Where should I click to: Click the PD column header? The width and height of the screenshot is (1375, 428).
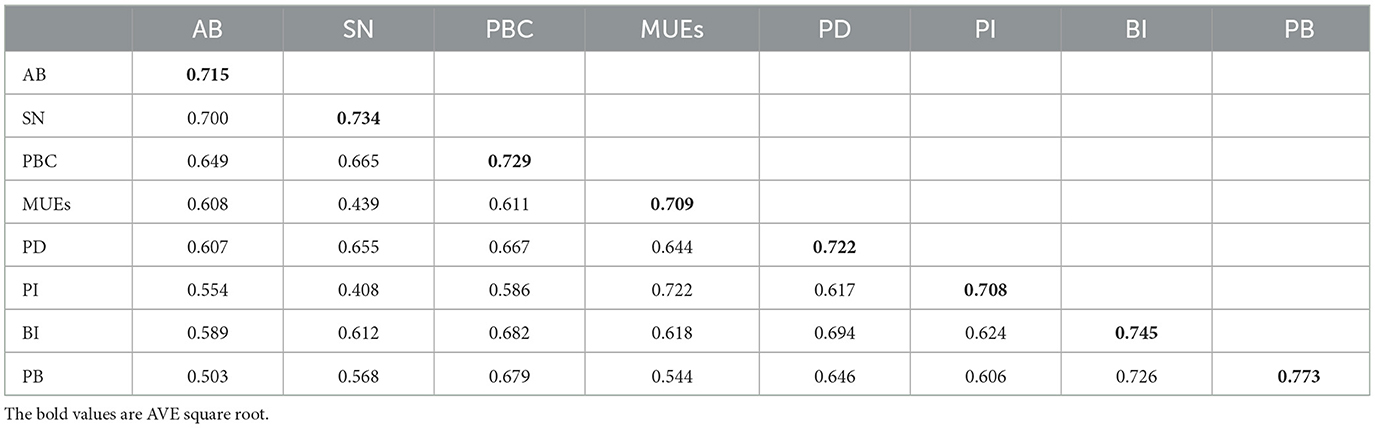[834, 29]
